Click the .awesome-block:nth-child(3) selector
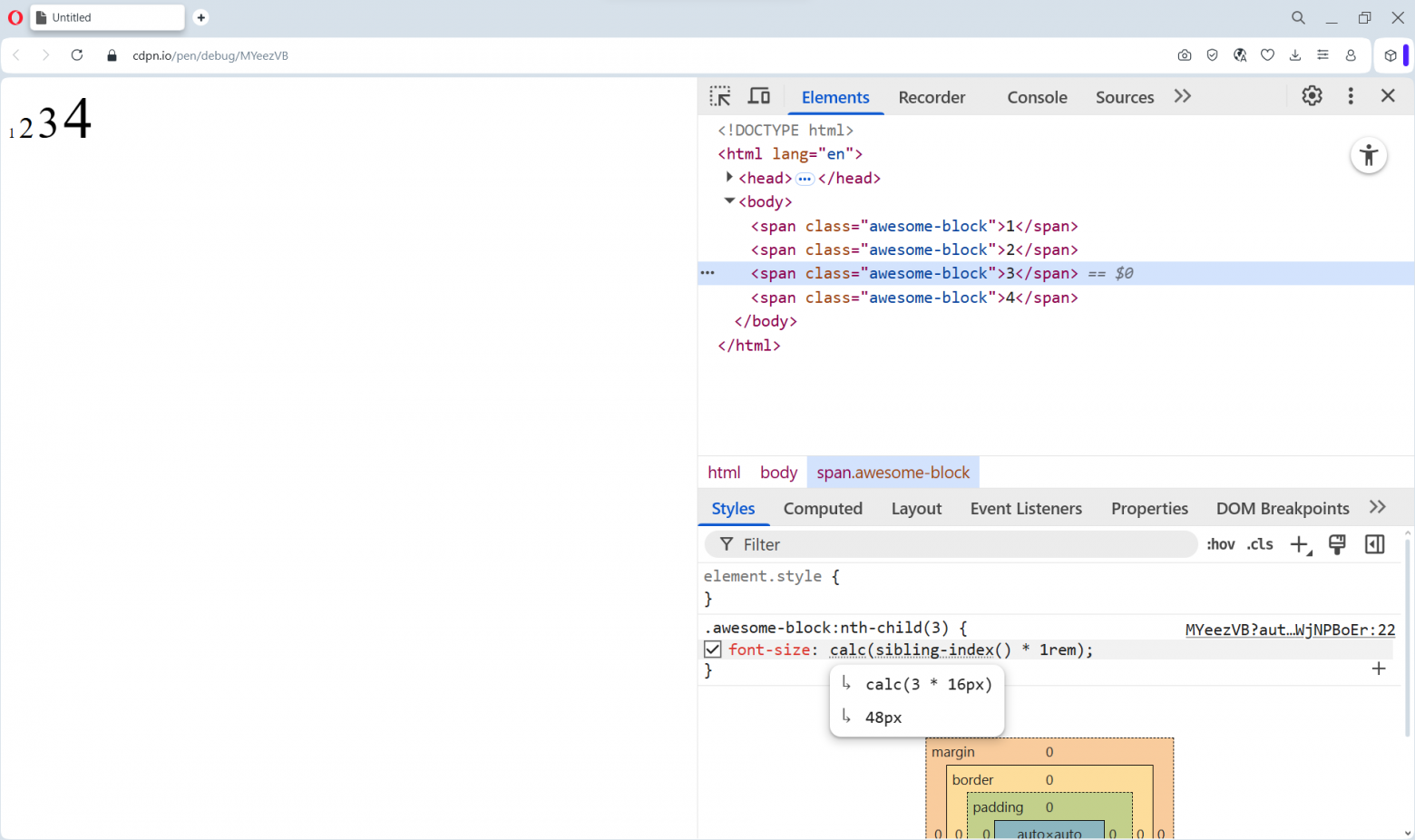Viewport: 1415px width, 840px height. [x=826, y=628]
